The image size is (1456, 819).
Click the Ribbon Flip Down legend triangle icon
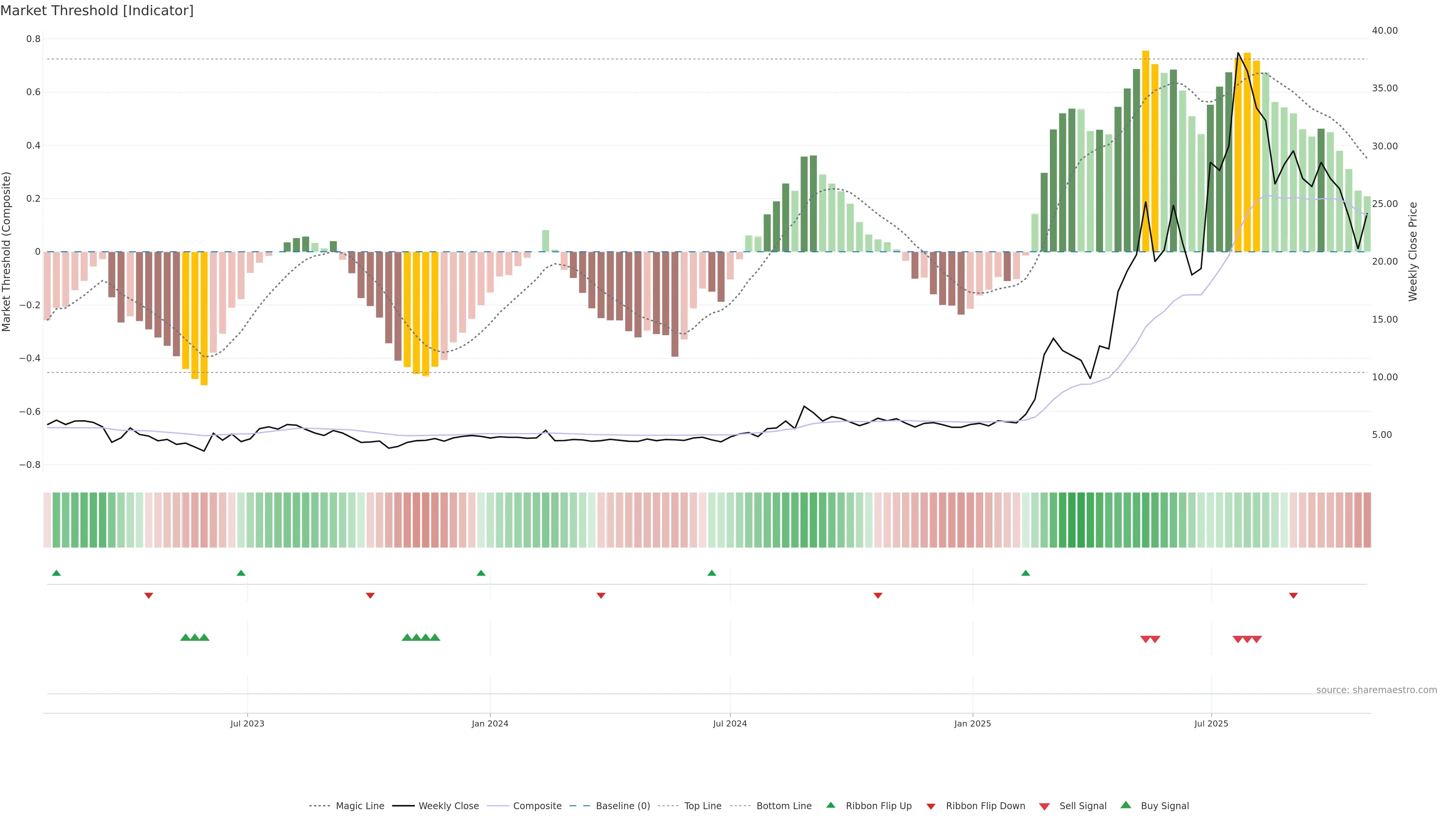tap(930, 806)
